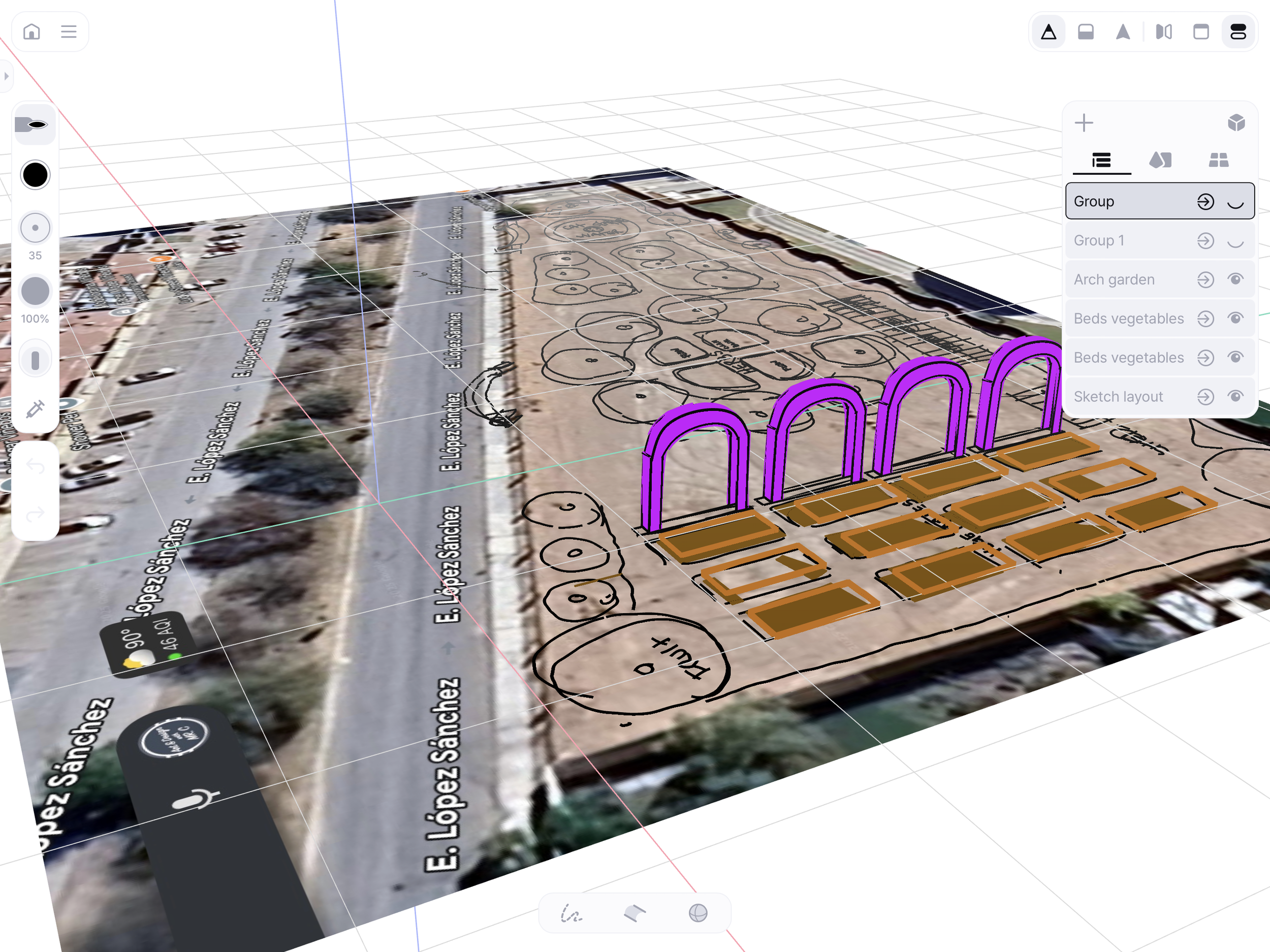Select the pen brush tool
Screen dimensions: 1270x952
coord(35,124)
